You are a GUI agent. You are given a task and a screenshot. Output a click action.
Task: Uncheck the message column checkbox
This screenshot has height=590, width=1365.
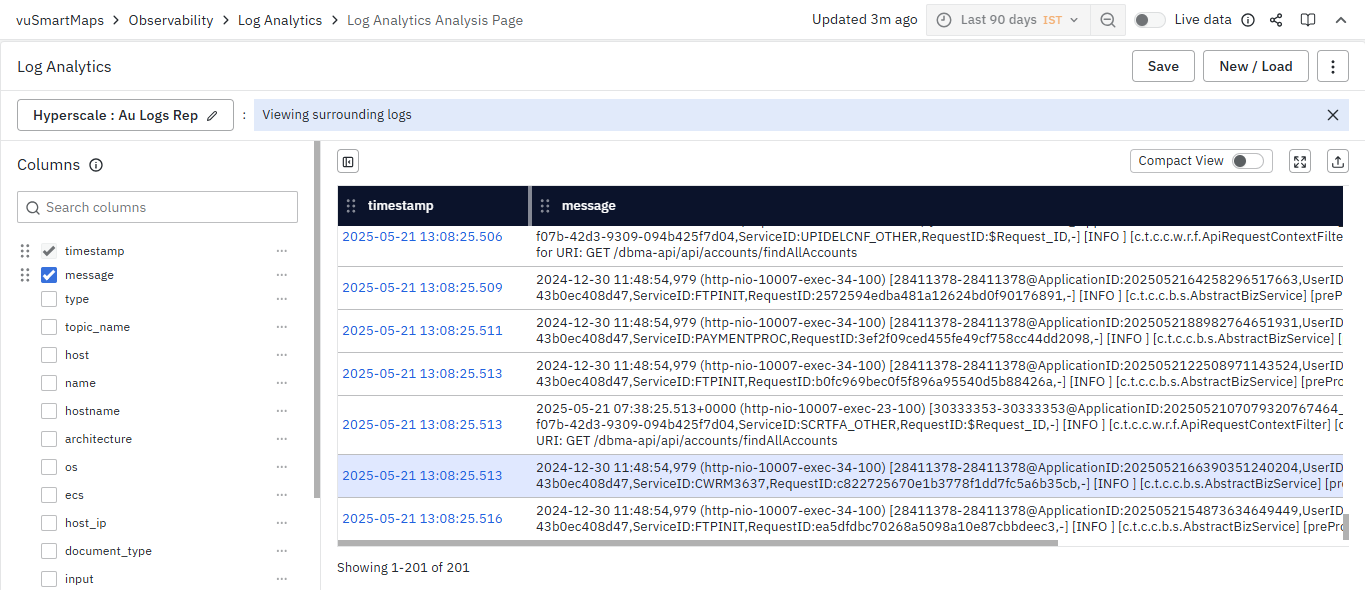pyautogui.click(x=49, y=275)
